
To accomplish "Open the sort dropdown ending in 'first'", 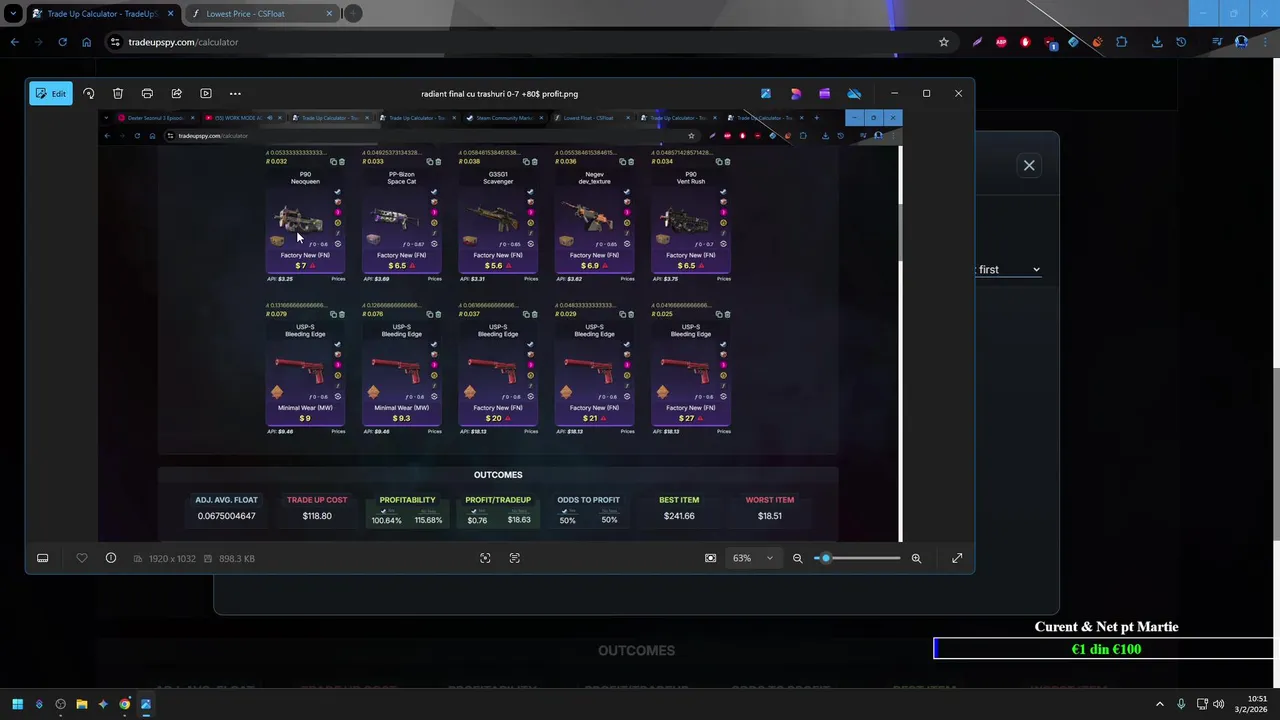I will tap(1008, 270).
